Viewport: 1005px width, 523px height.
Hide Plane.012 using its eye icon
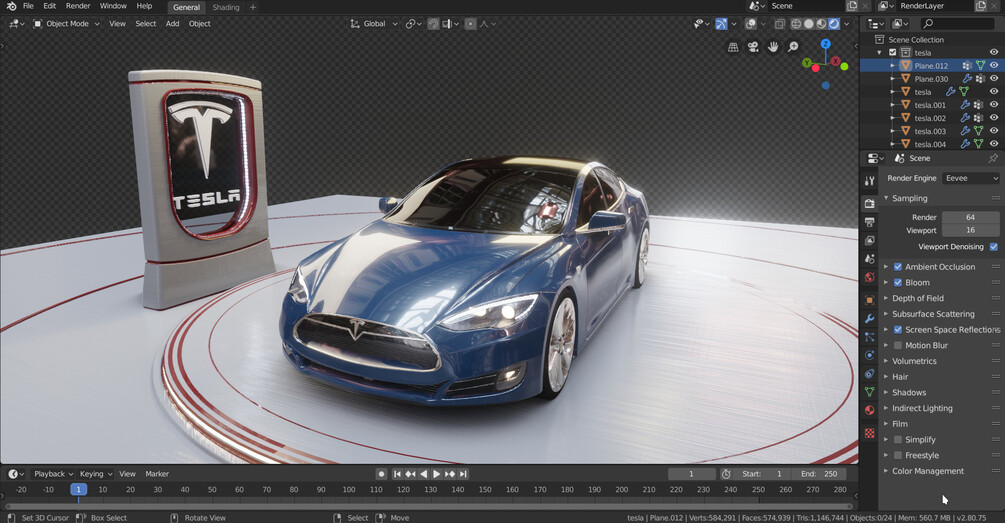(994, 65)
